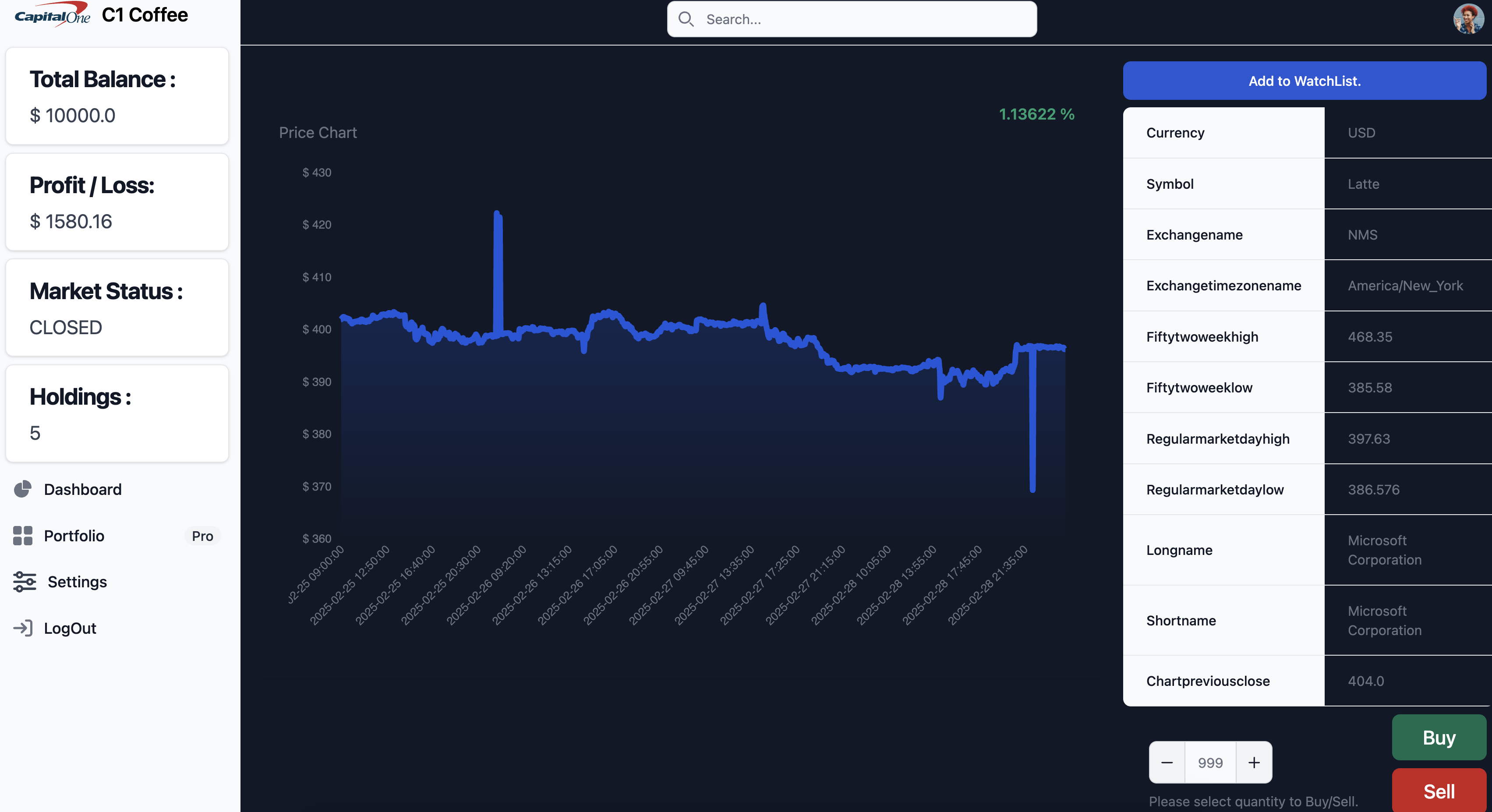
Task: Open Portfolio from sidebar menu
Action: click(x=74, y=536)
